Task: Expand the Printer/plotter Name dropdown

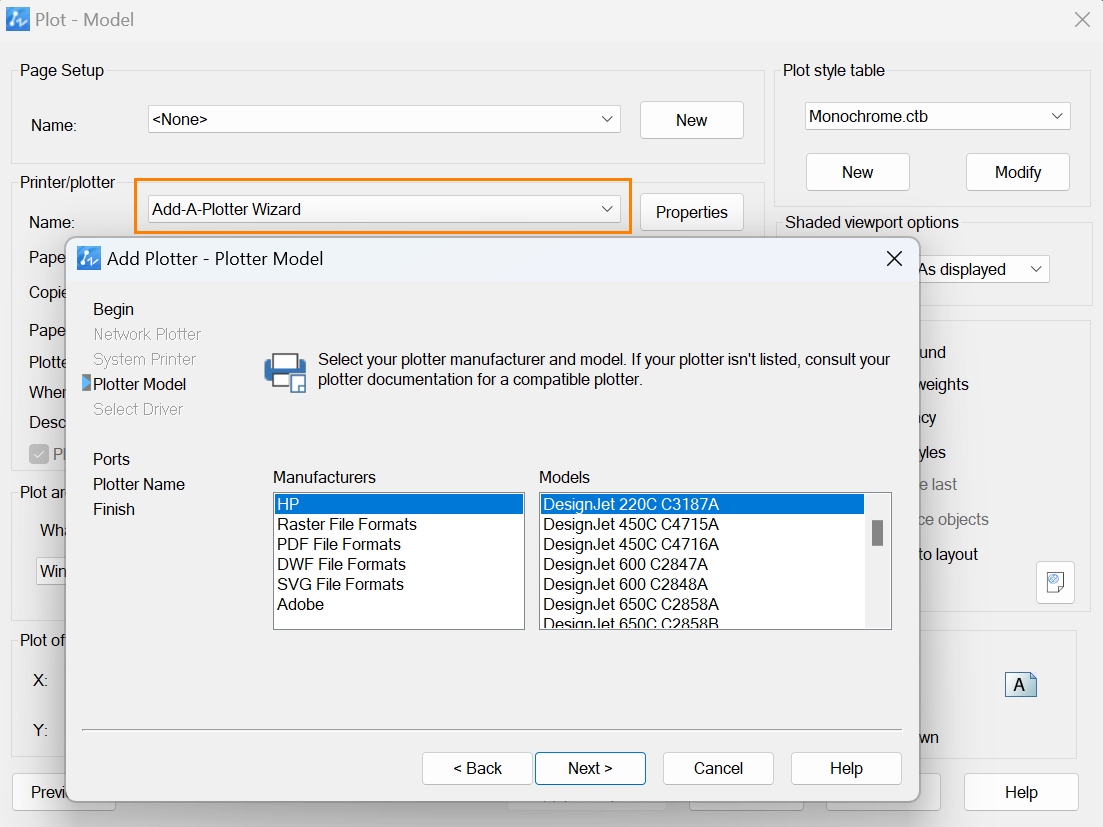Action: (384, 209)
